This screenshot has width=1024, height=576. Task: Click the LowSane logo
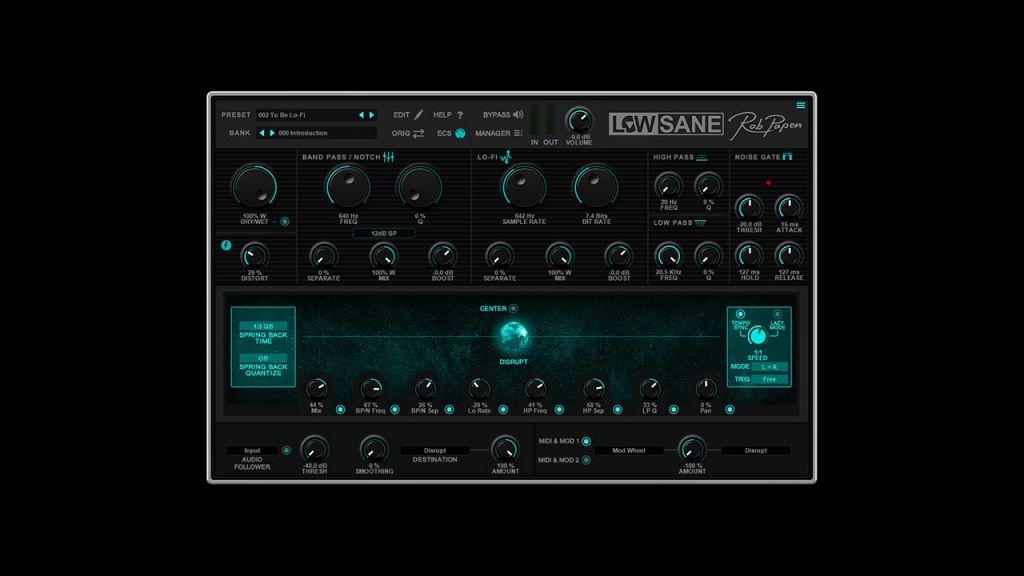click(665, 124)
